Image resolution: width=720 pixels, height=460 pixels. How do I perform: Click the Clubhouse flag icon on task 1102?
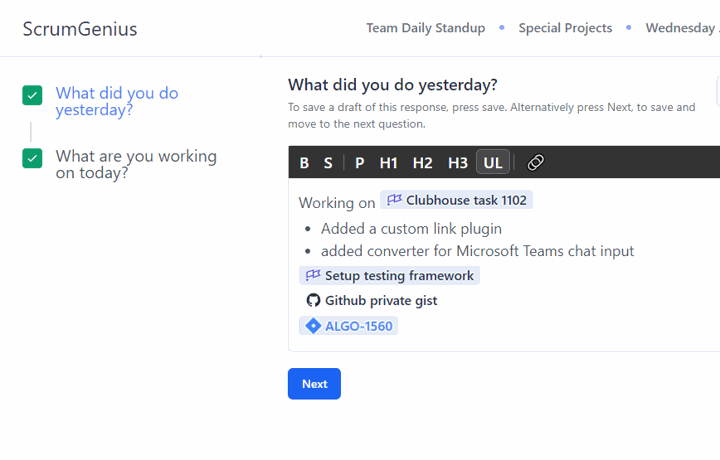click(x=394, y=200)
